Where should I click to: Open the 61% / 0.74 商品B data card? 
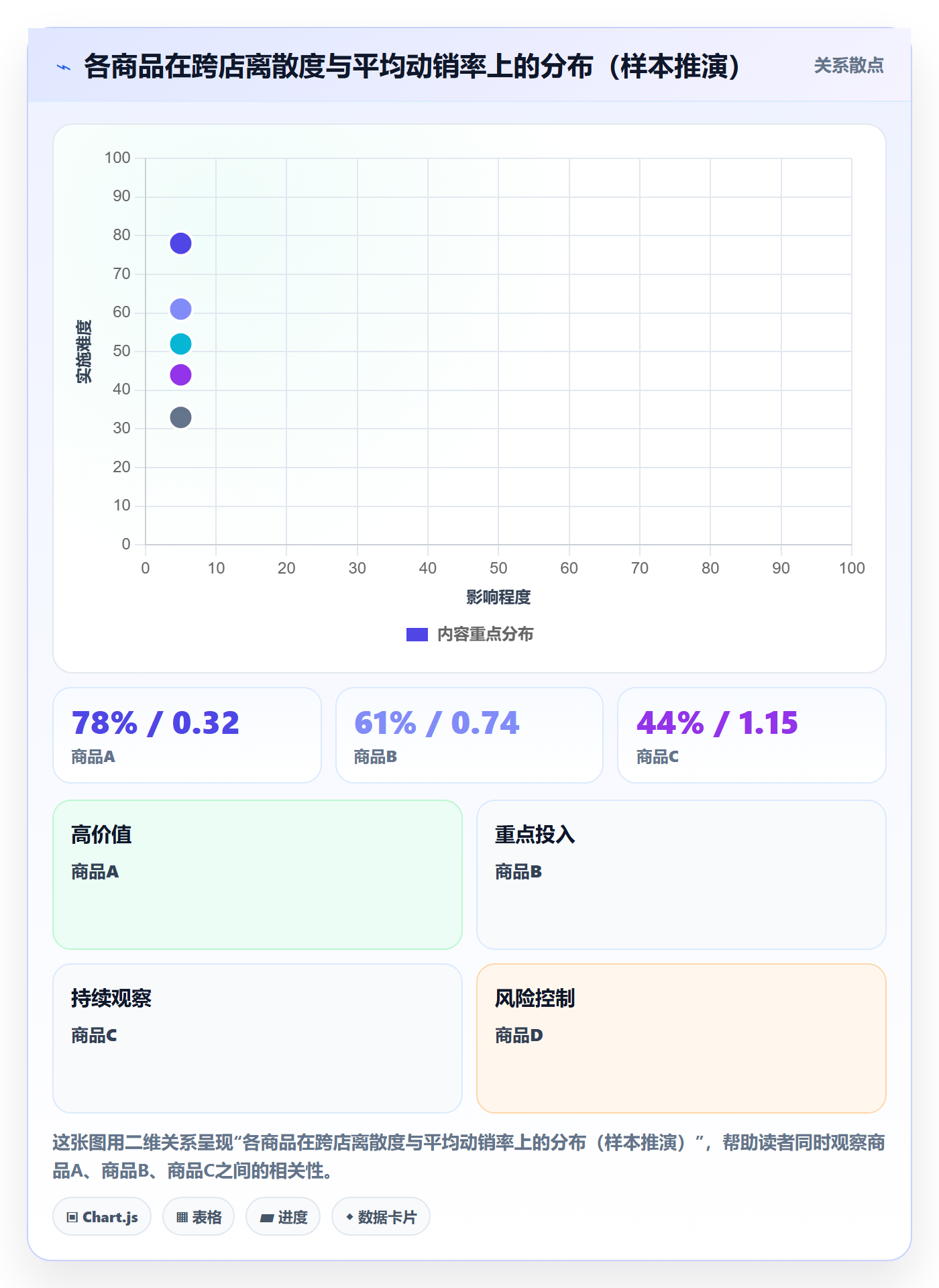(x=469, y=735)
